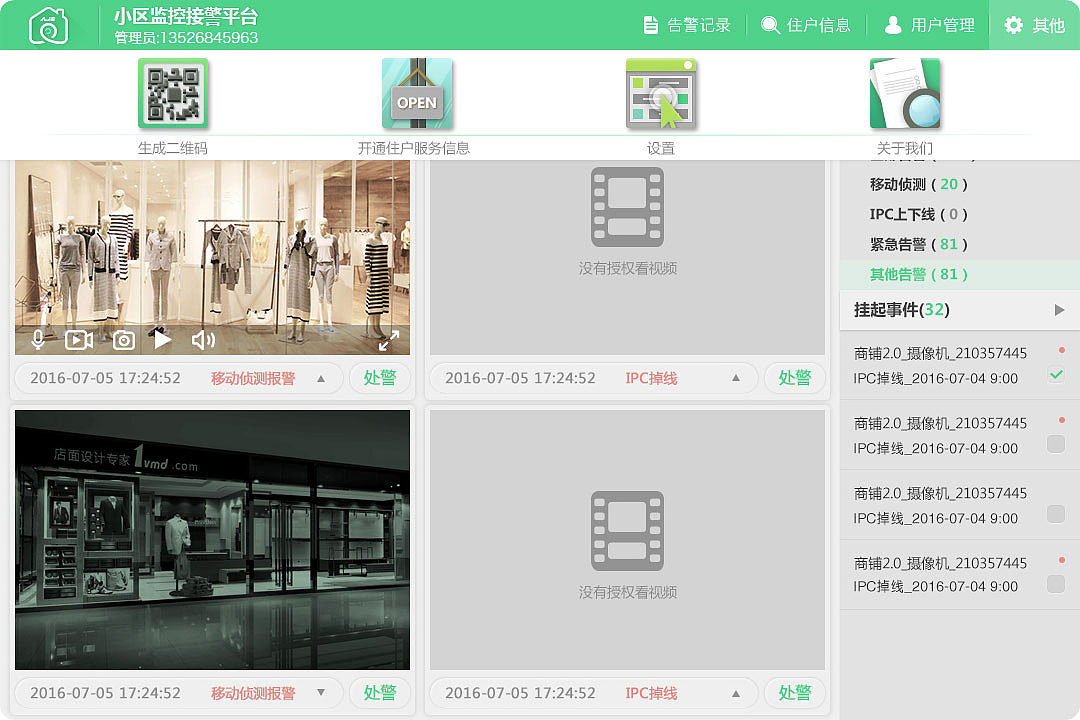Check the third suspended event checkbox
This screenshot has width=1080, height=720.
[x=1056, y=514]
